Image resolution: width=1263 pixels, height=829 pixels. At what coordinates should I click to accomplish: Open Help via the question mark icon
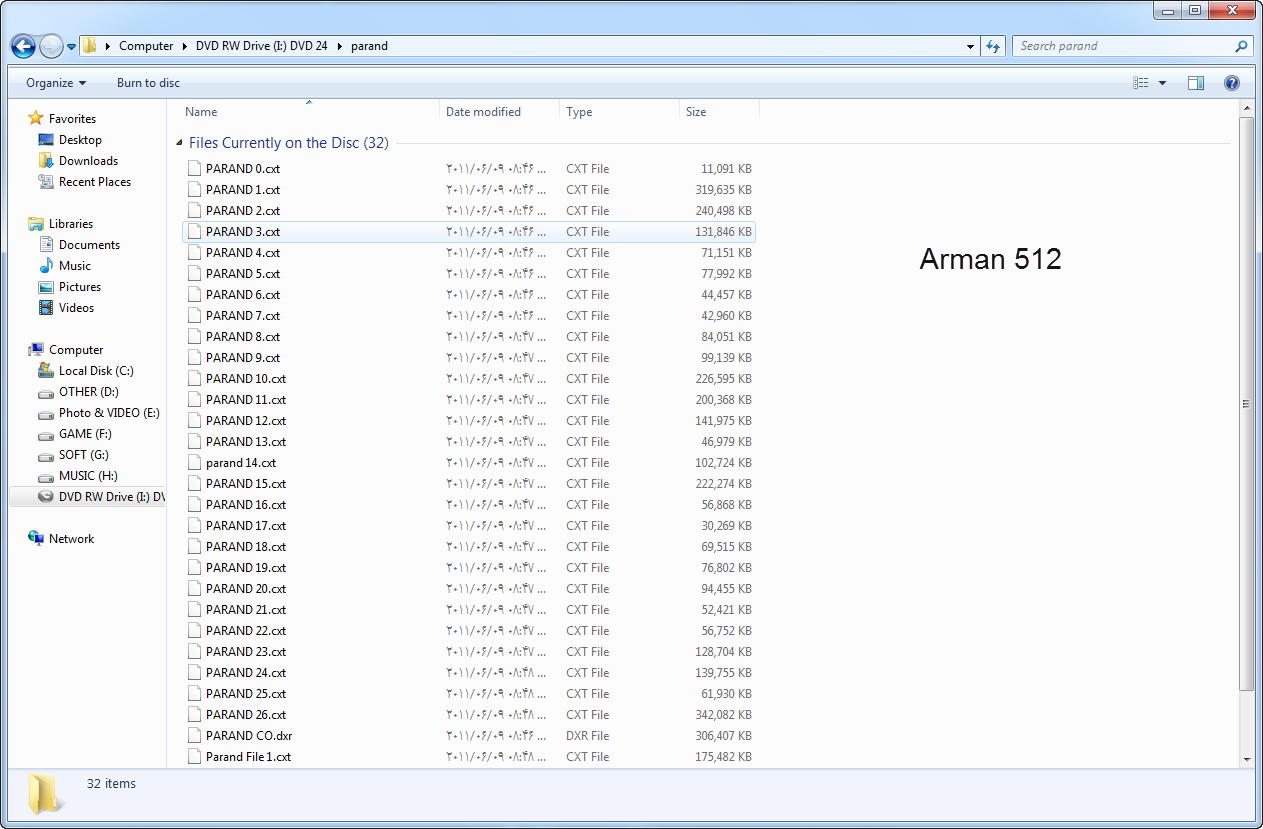click(x=1232, y=83)
